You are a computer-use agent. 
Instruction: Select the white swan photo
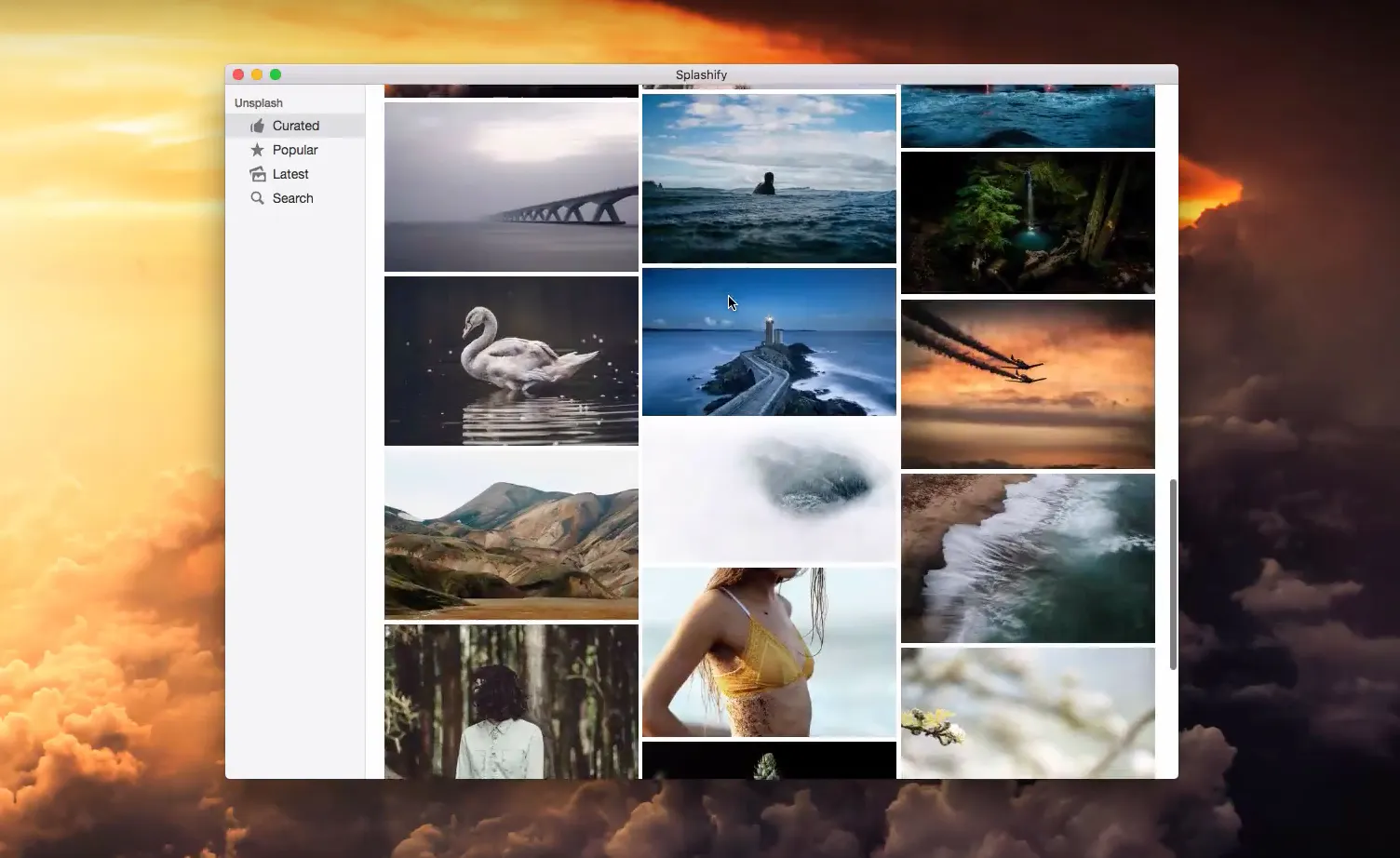(x=511, y=361)
